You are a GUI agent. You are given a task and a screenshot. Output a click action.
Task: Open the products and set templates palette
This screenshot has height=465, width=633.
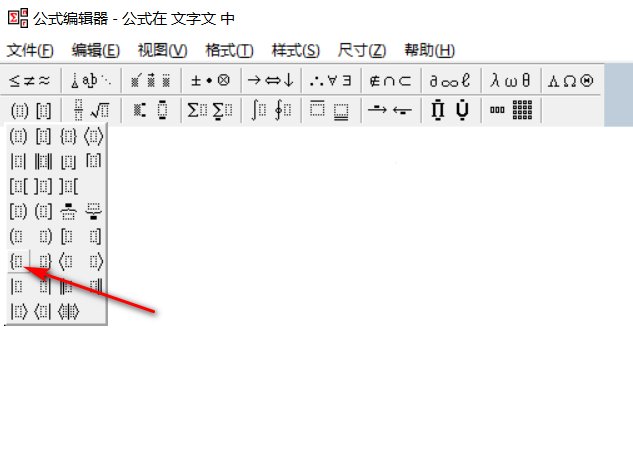[450, 110]
